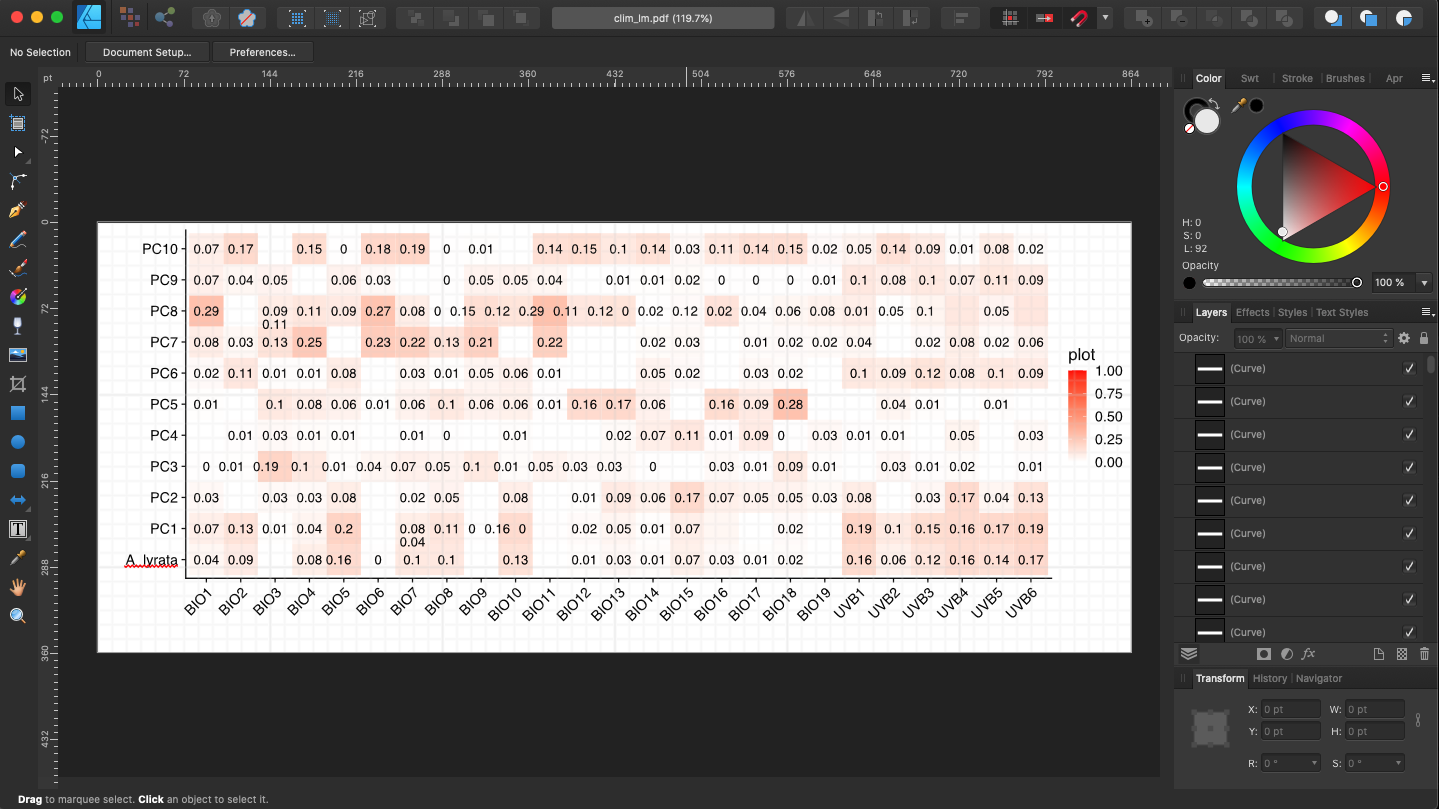
Task: Open Layer Effects fx icon
Action: tap(1309, 654)
